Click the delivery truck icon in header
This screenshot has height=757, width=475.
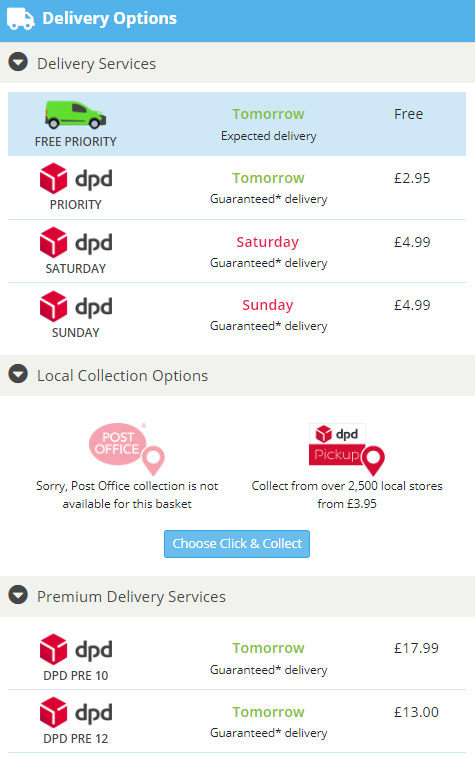(x=20, y=18)
